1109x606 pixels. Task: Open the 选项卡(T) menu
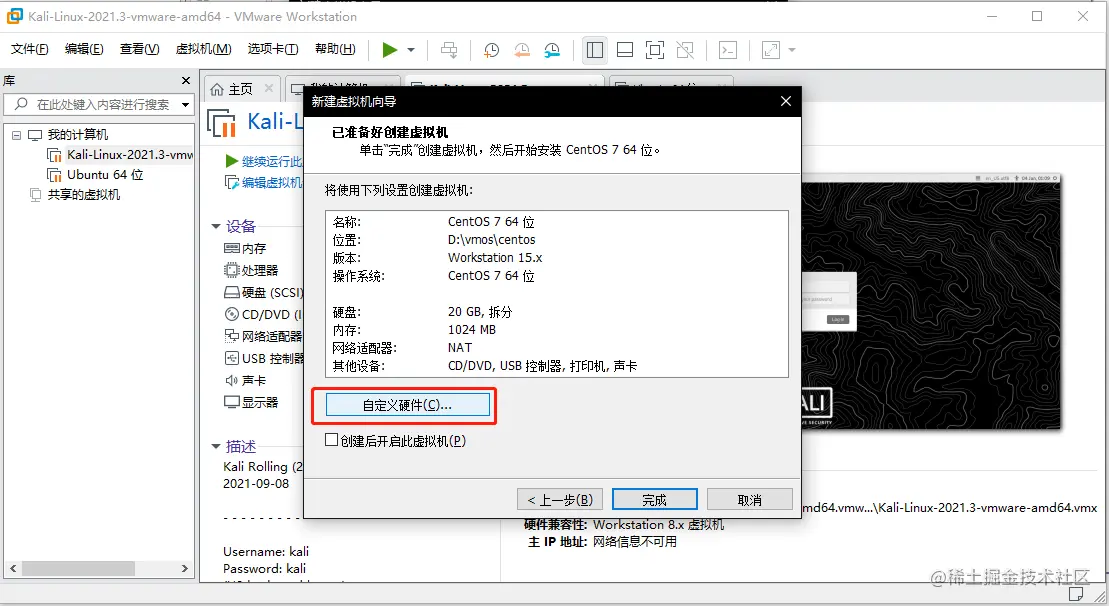(x=272, y=49)
